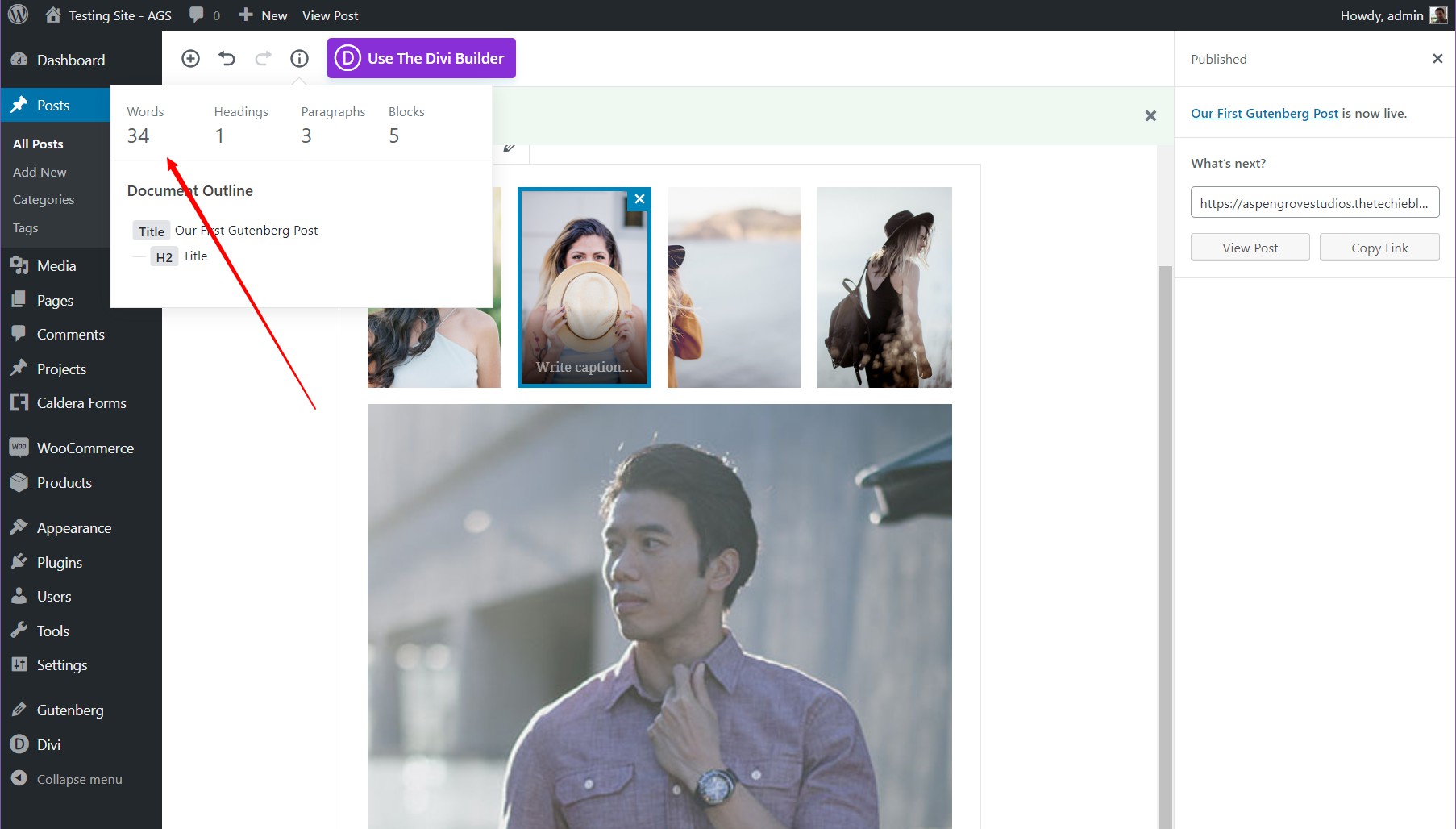The height and width of the screenshot is (829, 1456).
Task: Click View Post in admin bar
Action: click(330, 15)
